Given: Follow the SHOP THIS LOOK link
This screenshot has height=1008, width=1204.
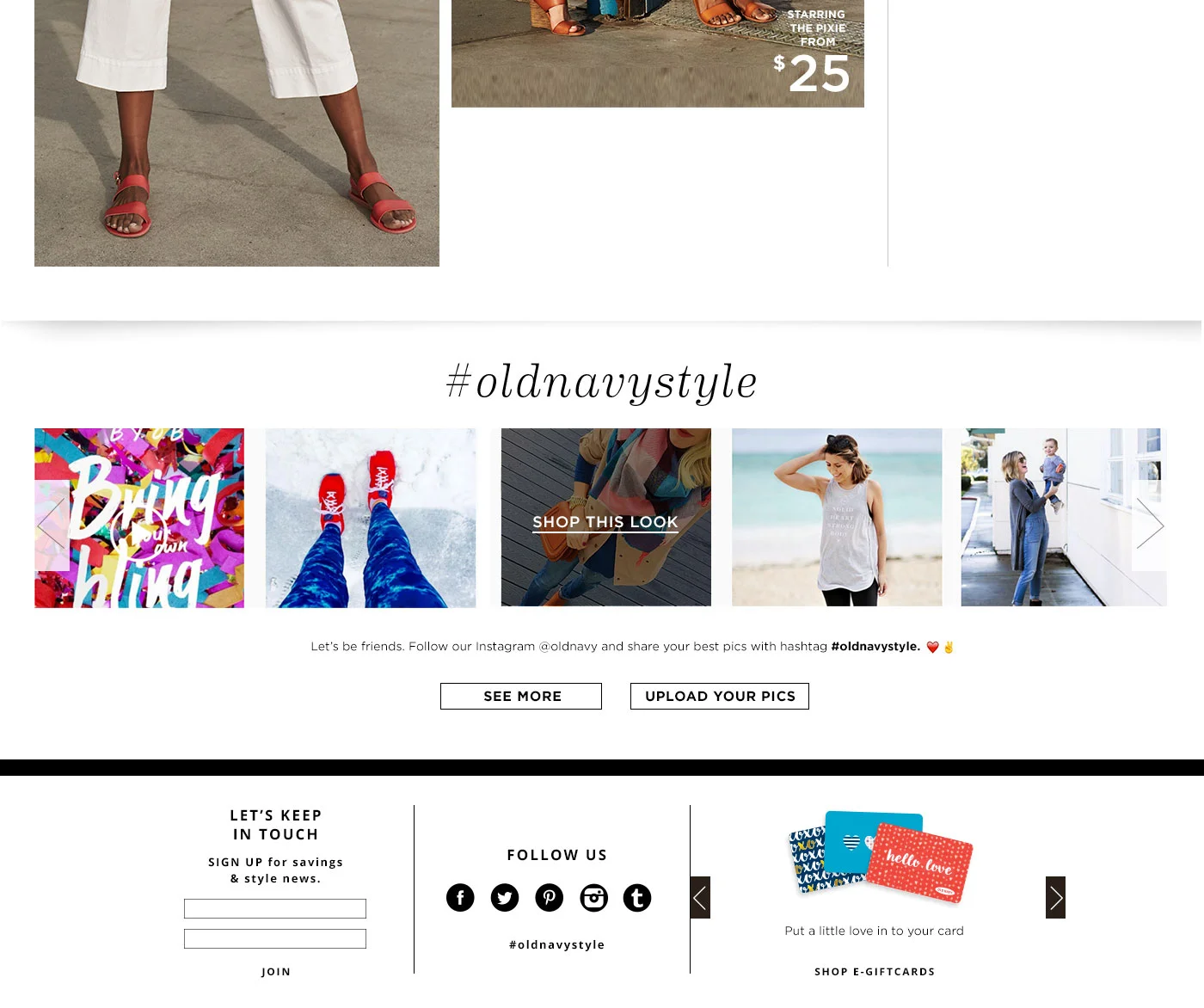Looking at the screenshot, I should tap(605, 522).
